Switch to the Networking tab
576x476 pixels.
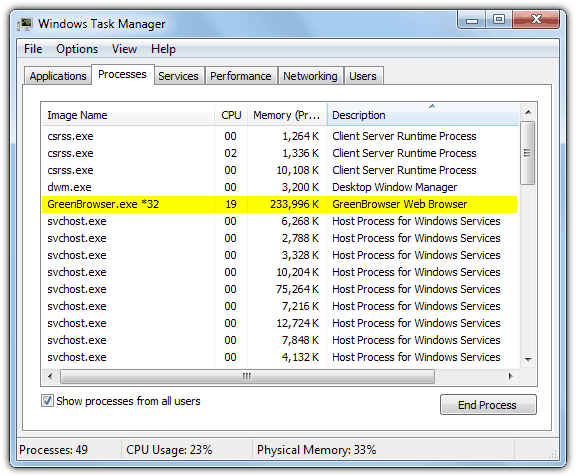310,76
